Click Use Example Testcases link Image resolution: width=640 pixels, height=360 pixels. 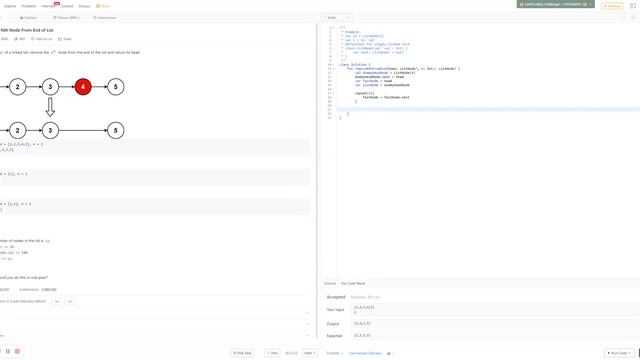coord(365,353)
